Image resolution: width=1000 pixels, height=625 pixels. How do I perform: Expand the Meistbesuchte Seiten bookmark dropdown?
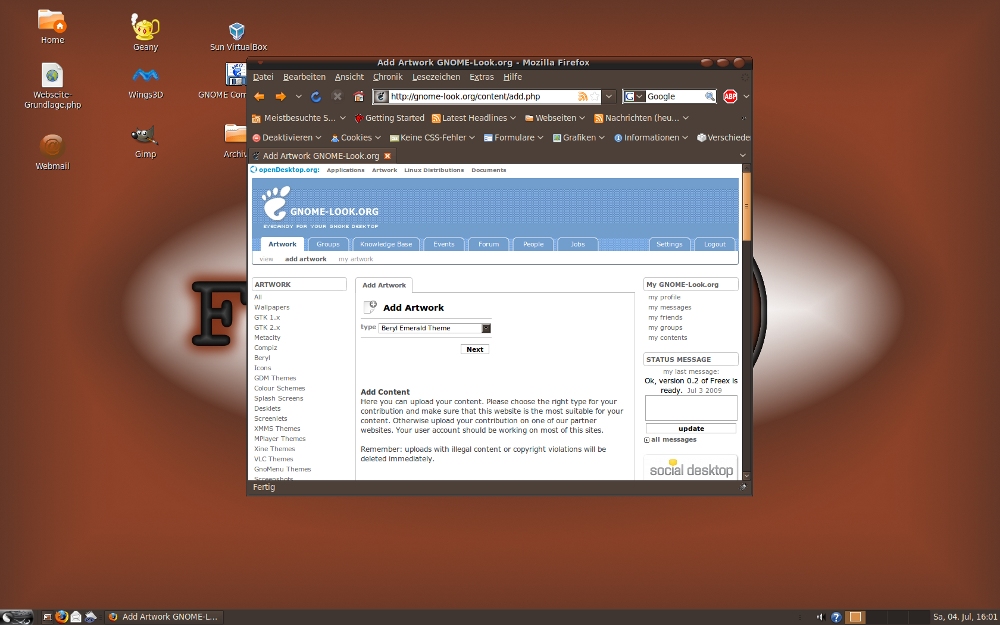[x=342, y=118]
